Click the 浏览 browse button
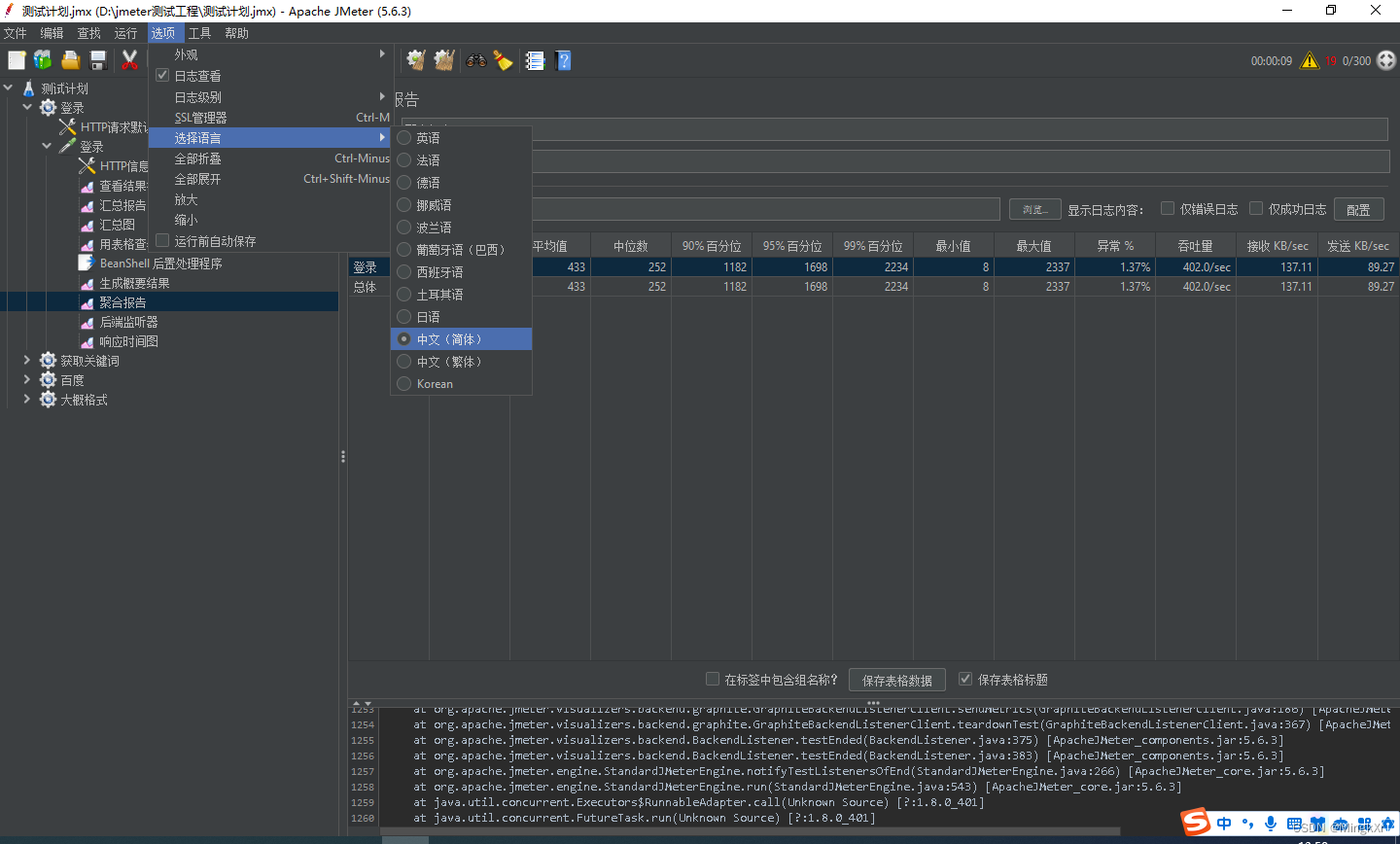This screenshot has width=1400, height=844. [1034, 209]
